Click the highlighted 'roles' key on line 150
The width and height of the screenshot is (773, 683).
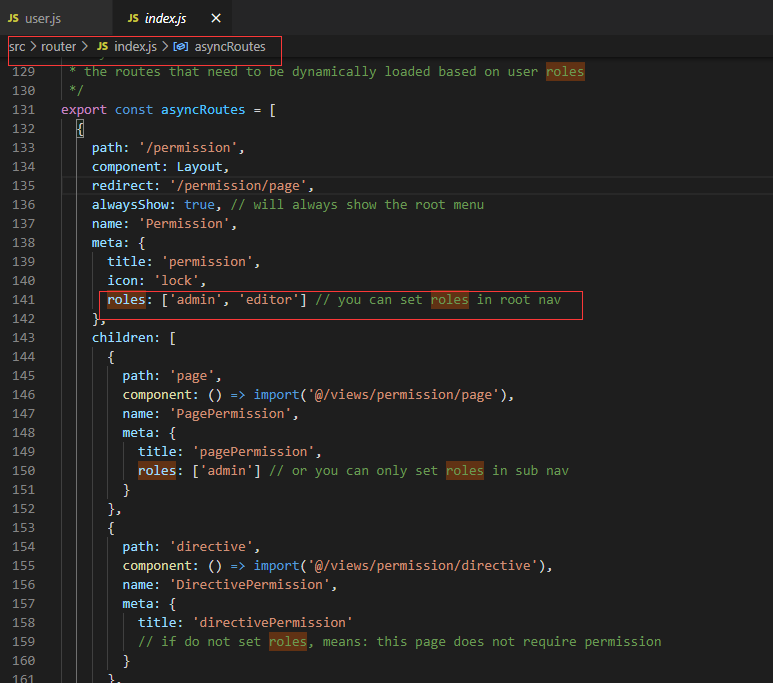(157, 471)
